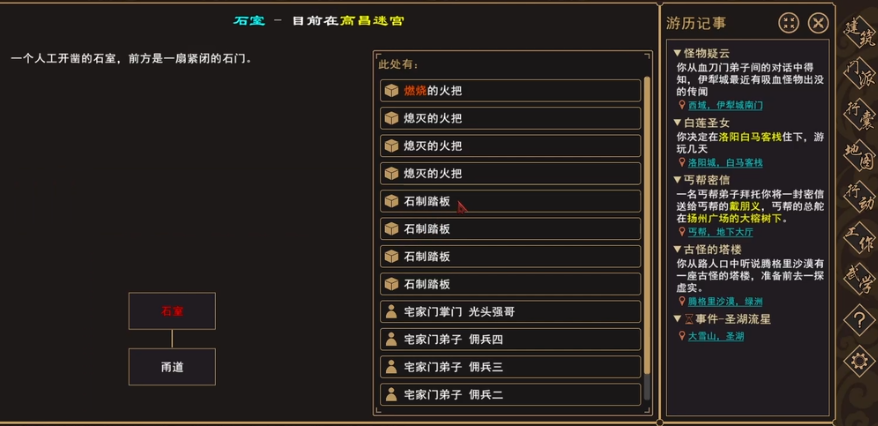Click the question mark help icon
Viewport: 878px width, 426px height.
pos(857,320)
